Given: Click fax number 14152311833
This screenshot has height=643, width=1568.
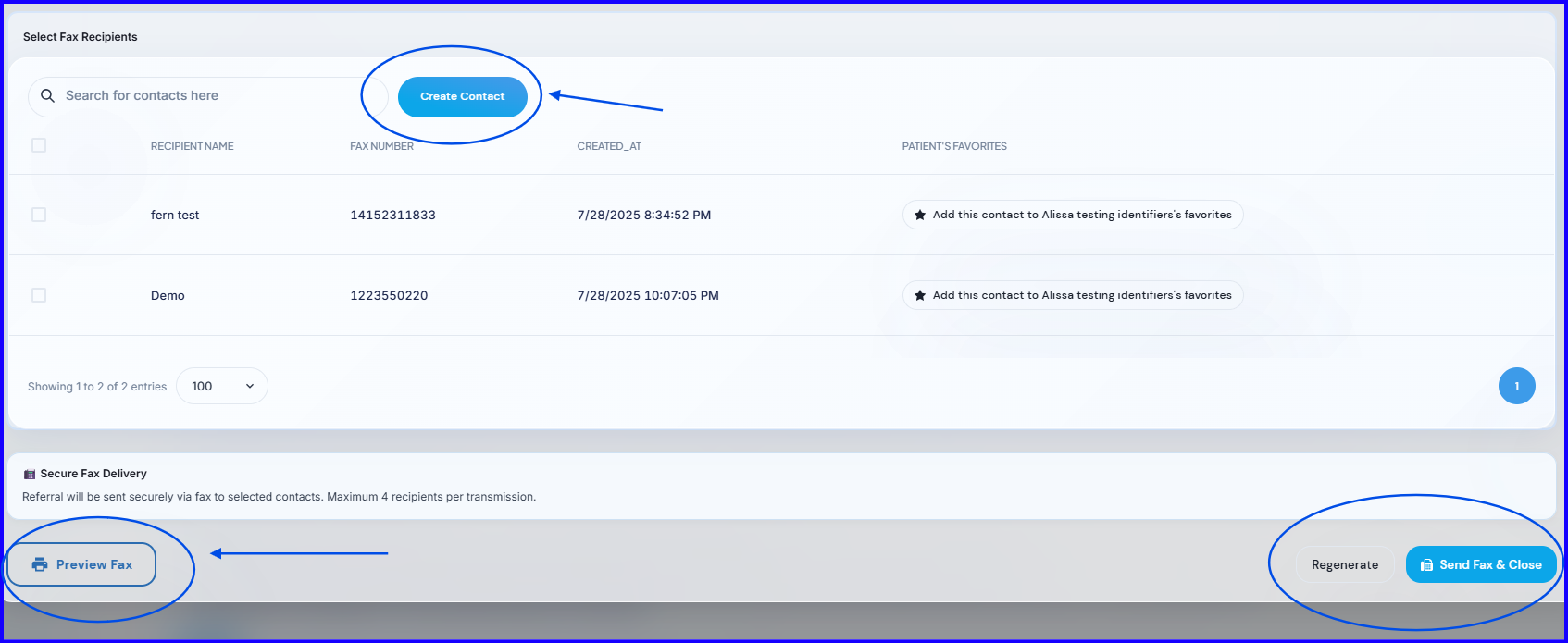Looking at the screenshot, I should [x=392, y=215].
